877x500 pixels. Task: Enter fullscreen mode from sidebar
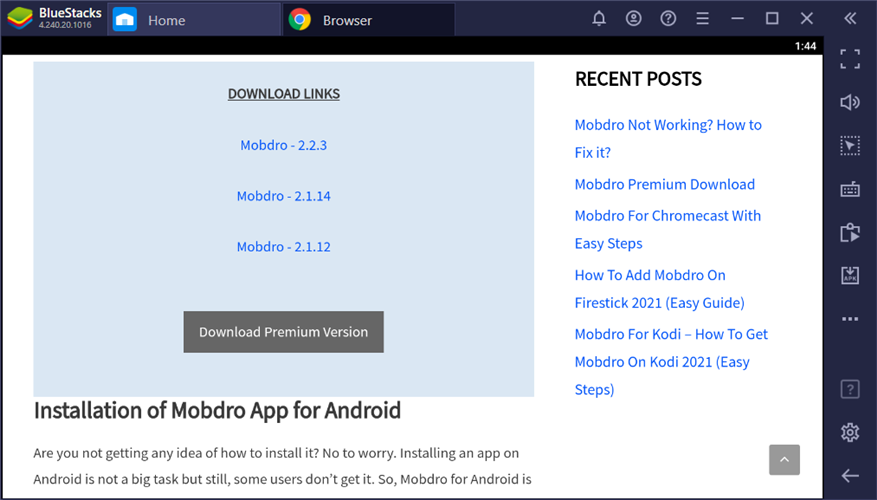pyautogui.click(x=850, y=59)
